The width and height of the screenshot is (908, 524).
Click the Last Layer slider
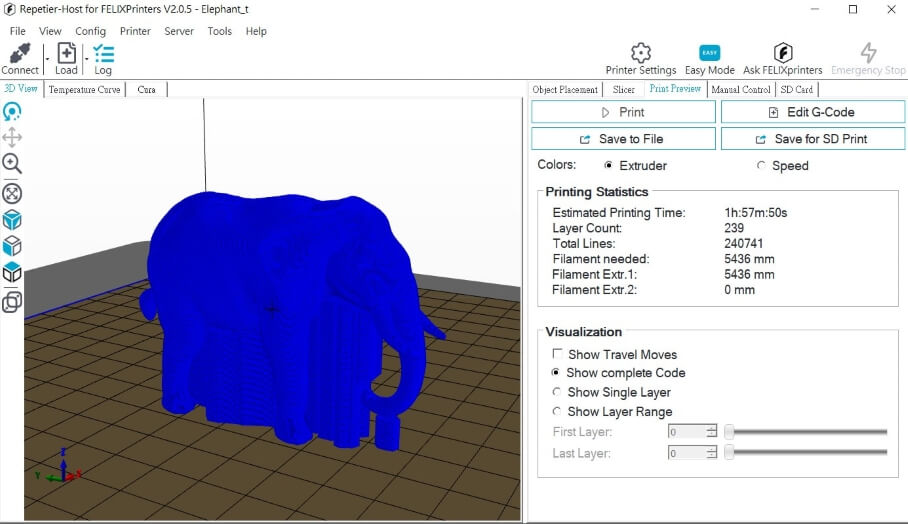coord(806,452)
